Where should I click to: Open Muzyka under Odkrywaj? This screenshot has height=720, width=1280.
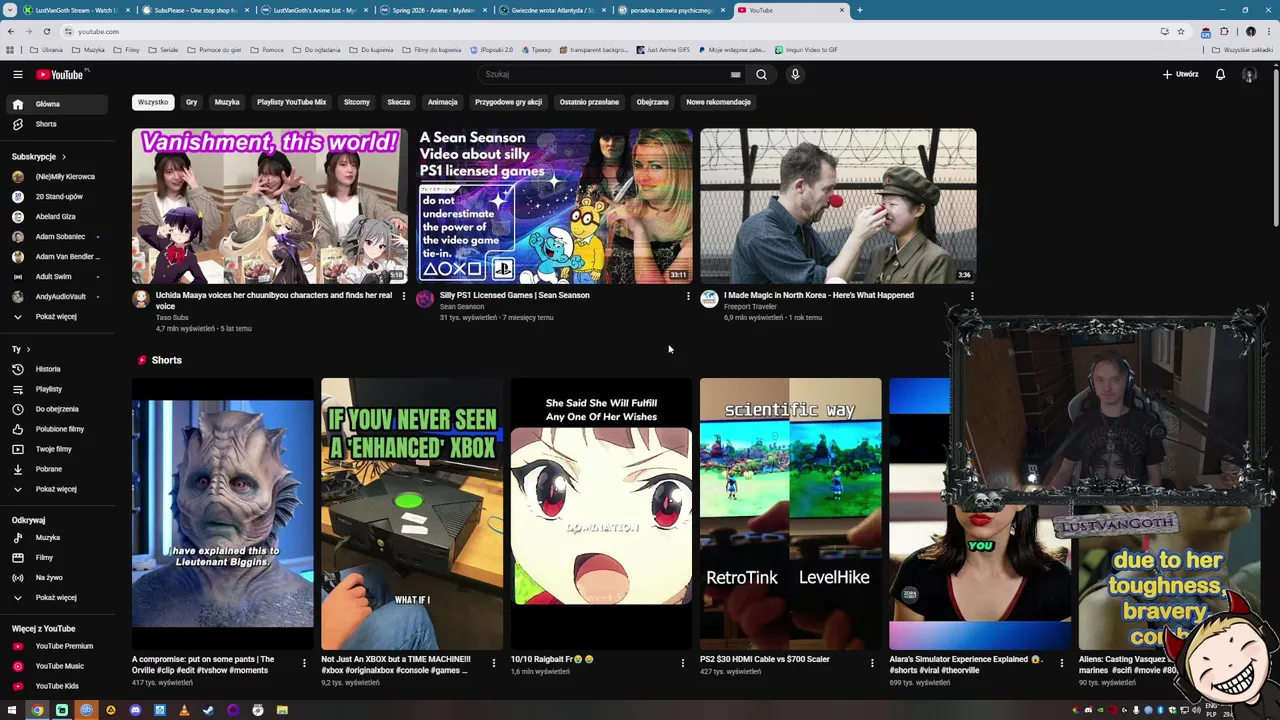(55, 538)
